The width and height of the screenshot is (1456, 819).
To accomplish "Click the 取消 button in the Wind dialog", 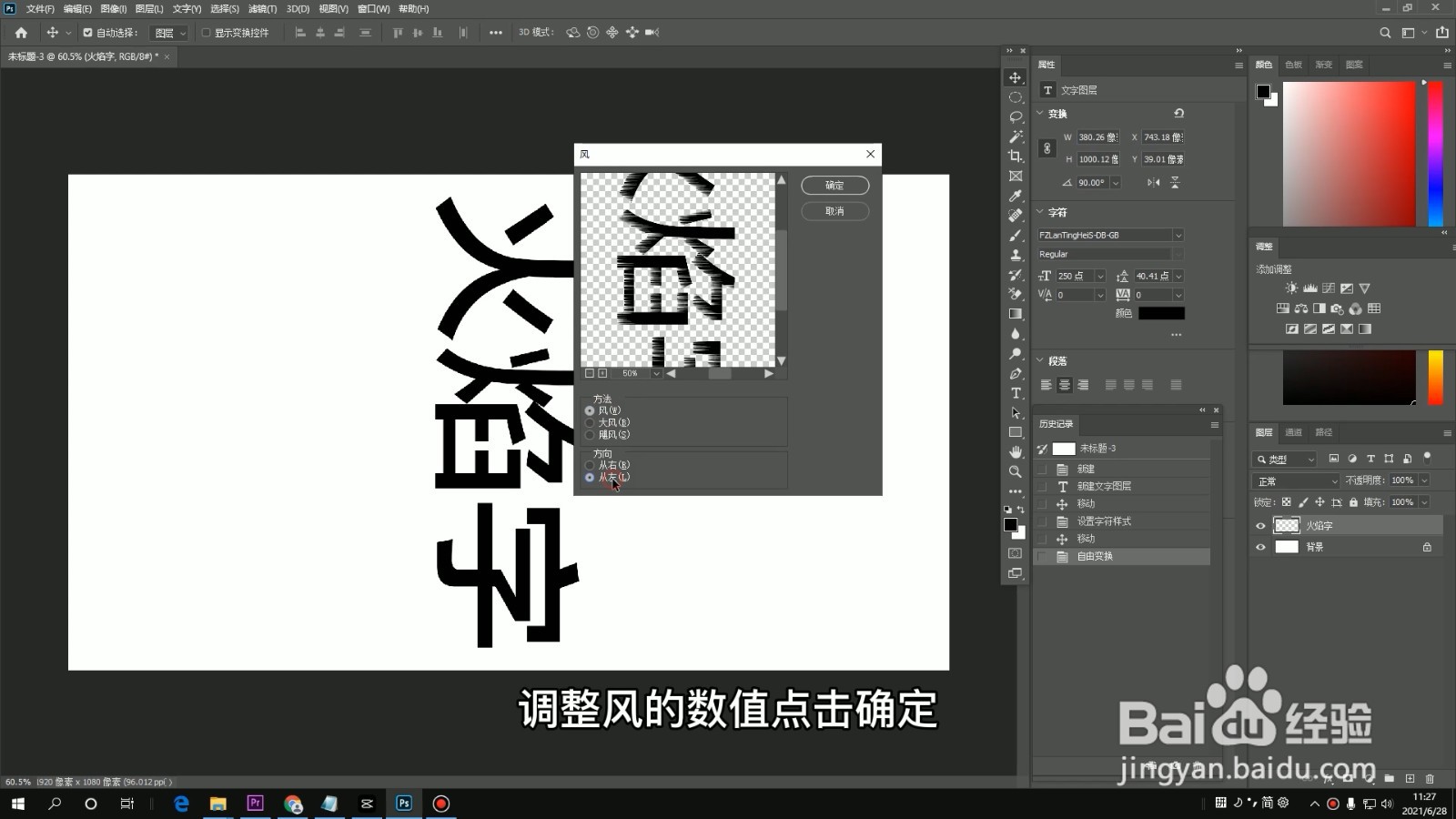I will point(834,210).
